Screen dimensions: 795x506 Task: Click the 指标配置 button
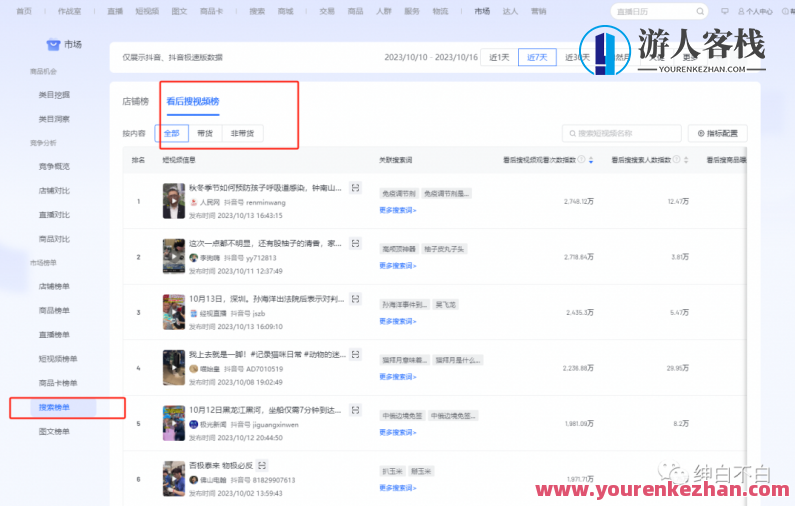click(x=717, y=133)
